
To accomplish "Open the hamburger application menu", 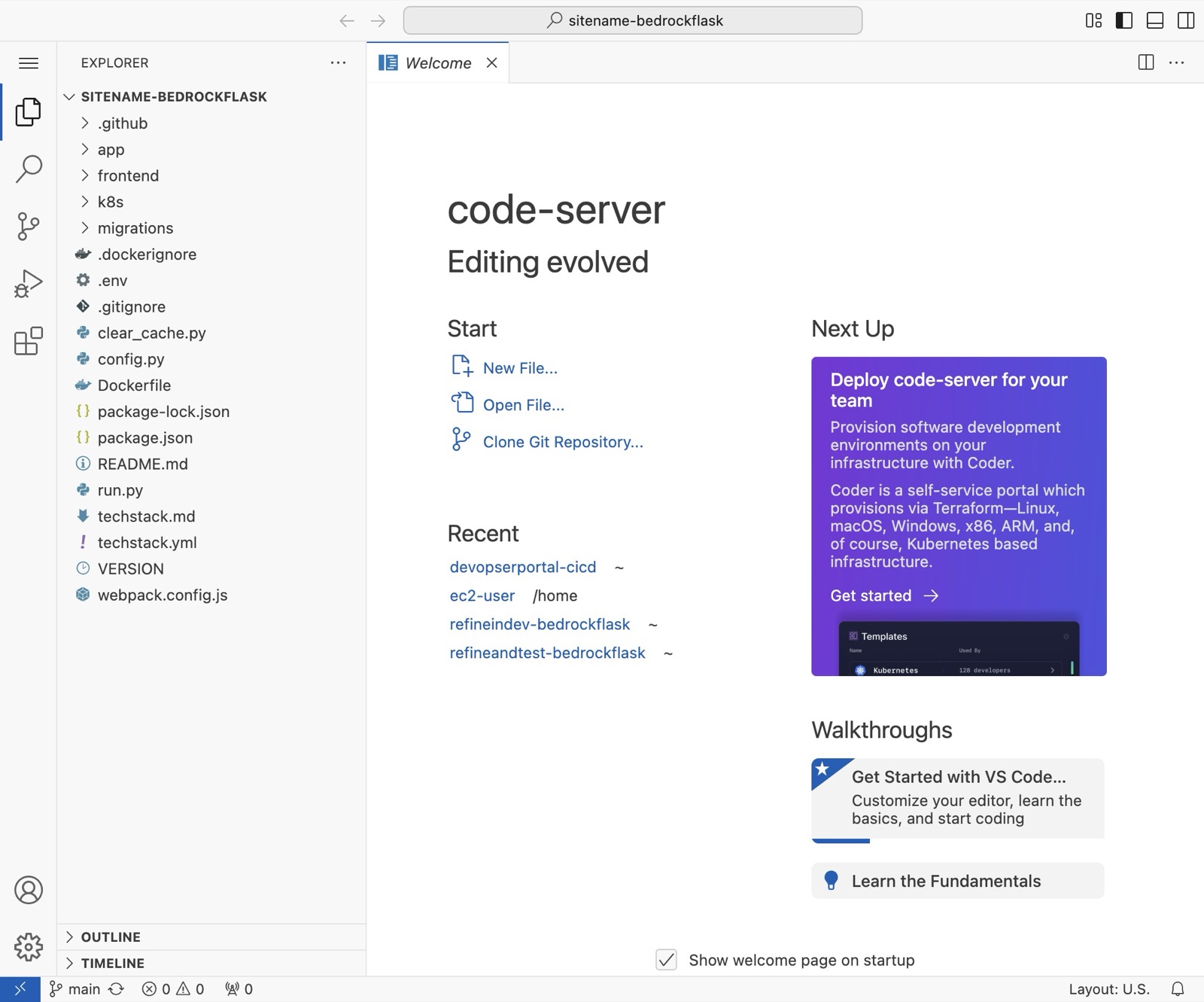I will 29,63.
